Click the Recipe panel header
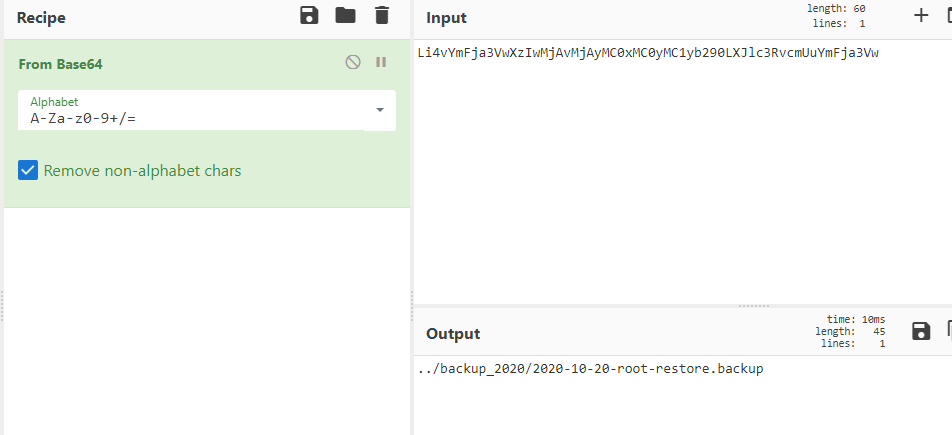952x435 pixels. pyautogui.click(x=41, y=18)
